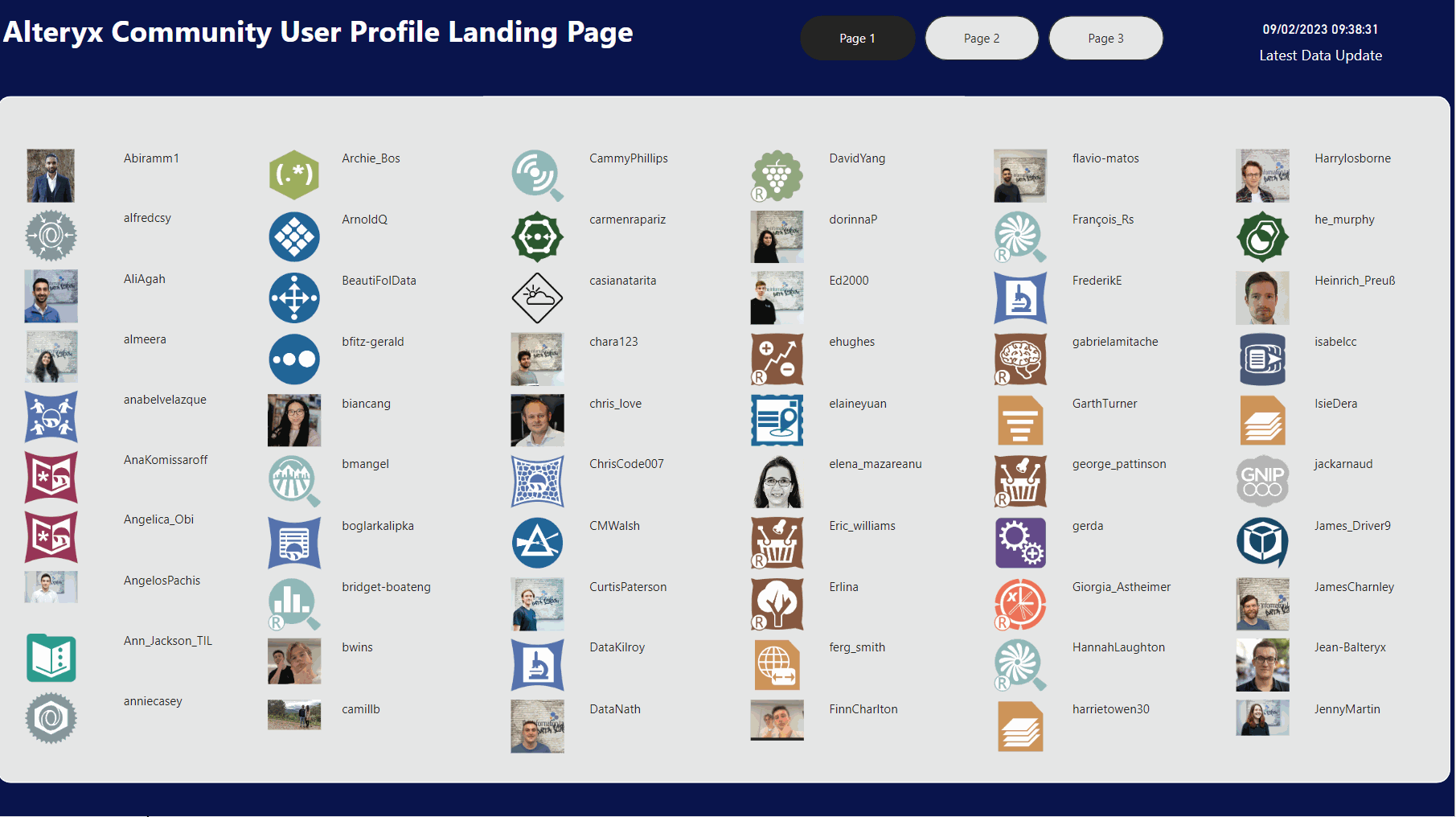The height and width of the screenshot is (817, 1456).
Task: Open the trend chart icon beside ehughes
Action: 777,359
